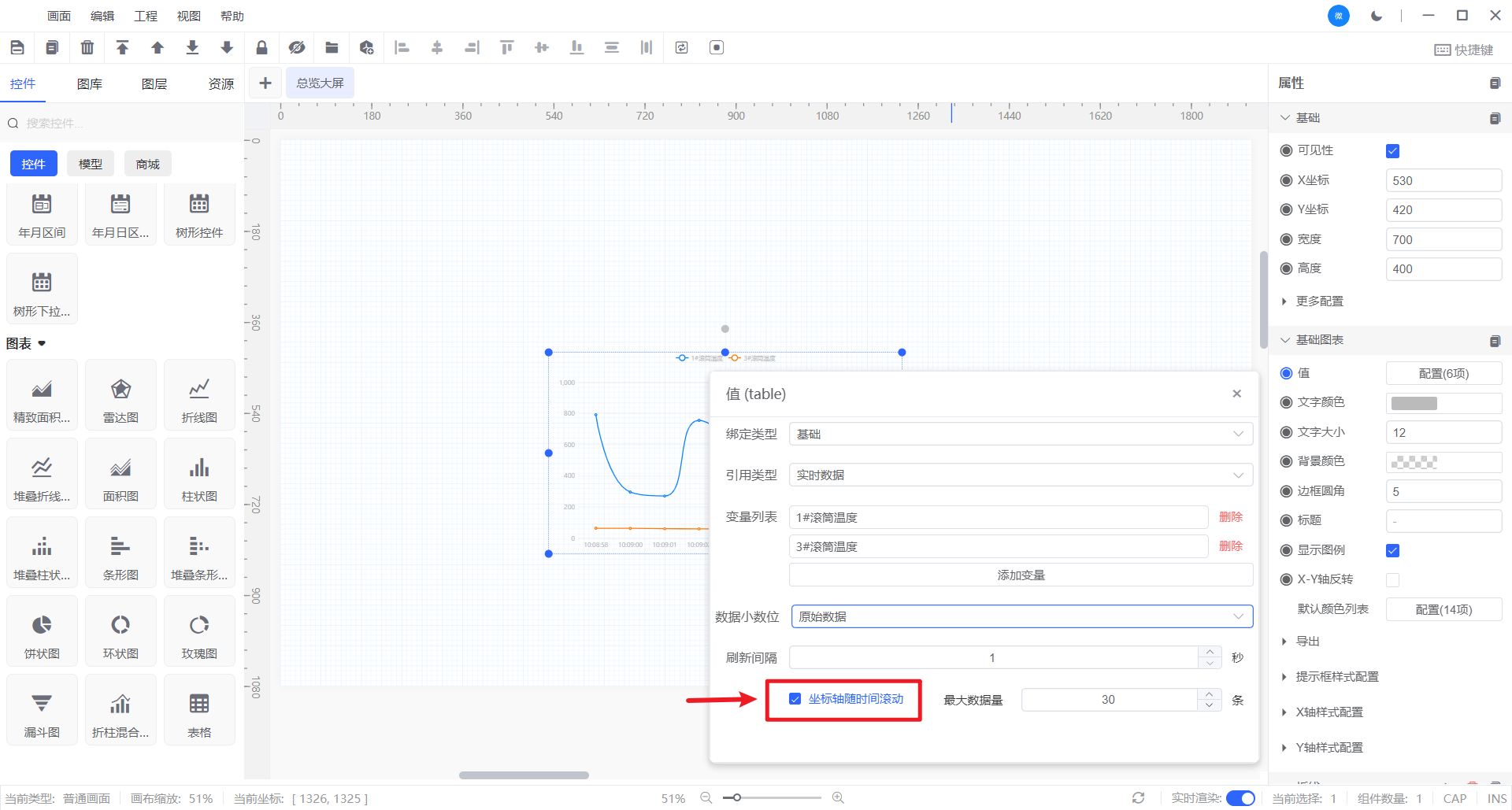Switch to the 图层 tab
The width and height of the screenshot is (1512, 810).
click(x=154, y=84)
